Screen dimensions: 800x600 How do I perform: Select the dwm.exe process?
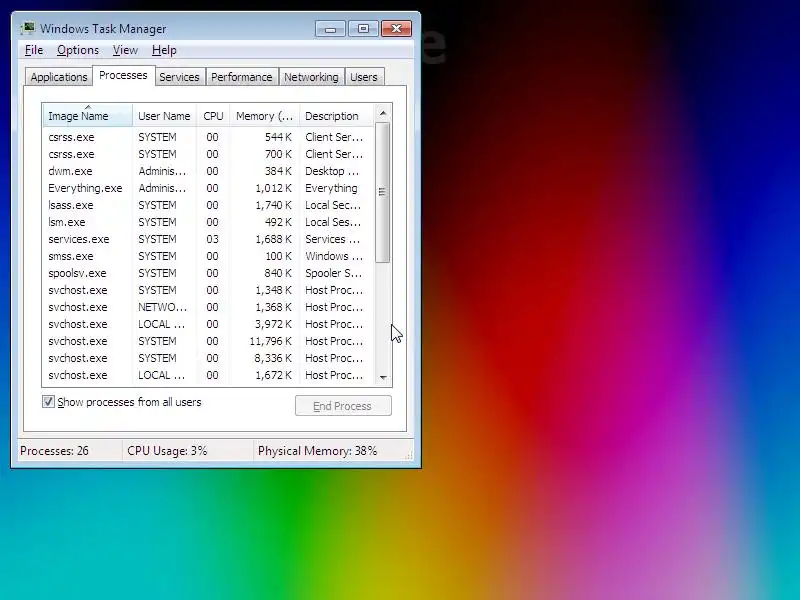pyautogui.click(x=208, y=171)
